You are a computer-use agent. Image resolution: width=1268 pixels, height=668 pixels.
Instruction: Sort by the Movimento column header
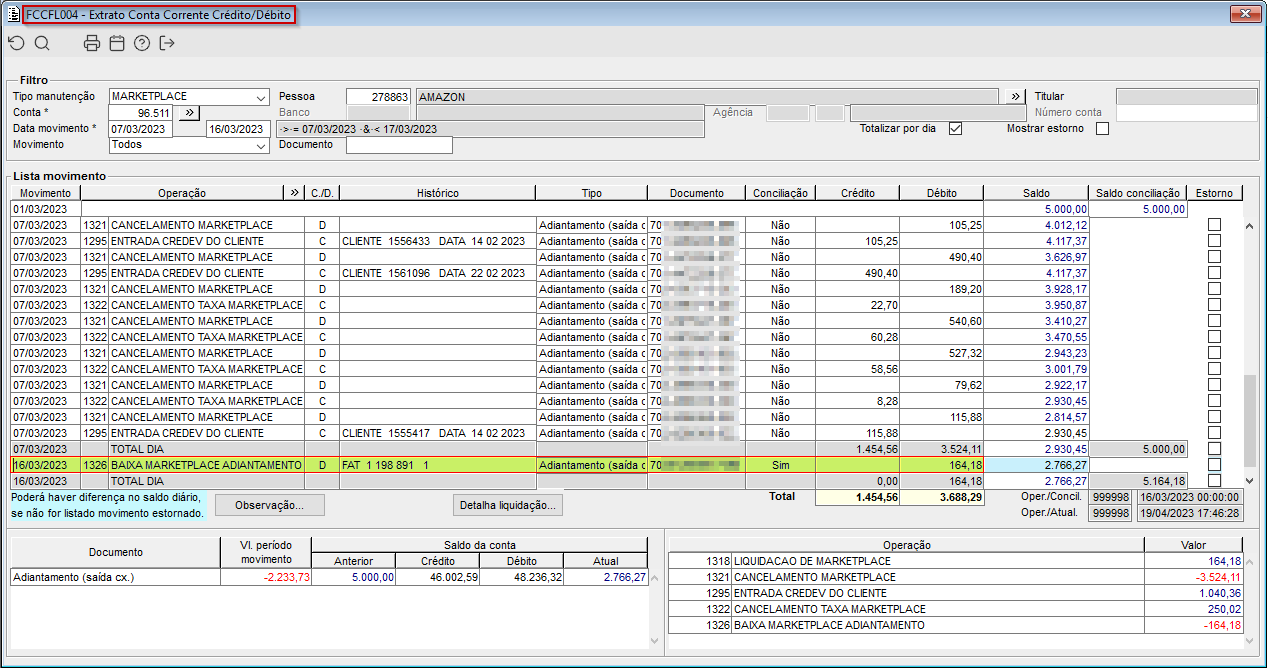(x=45, y=193)
